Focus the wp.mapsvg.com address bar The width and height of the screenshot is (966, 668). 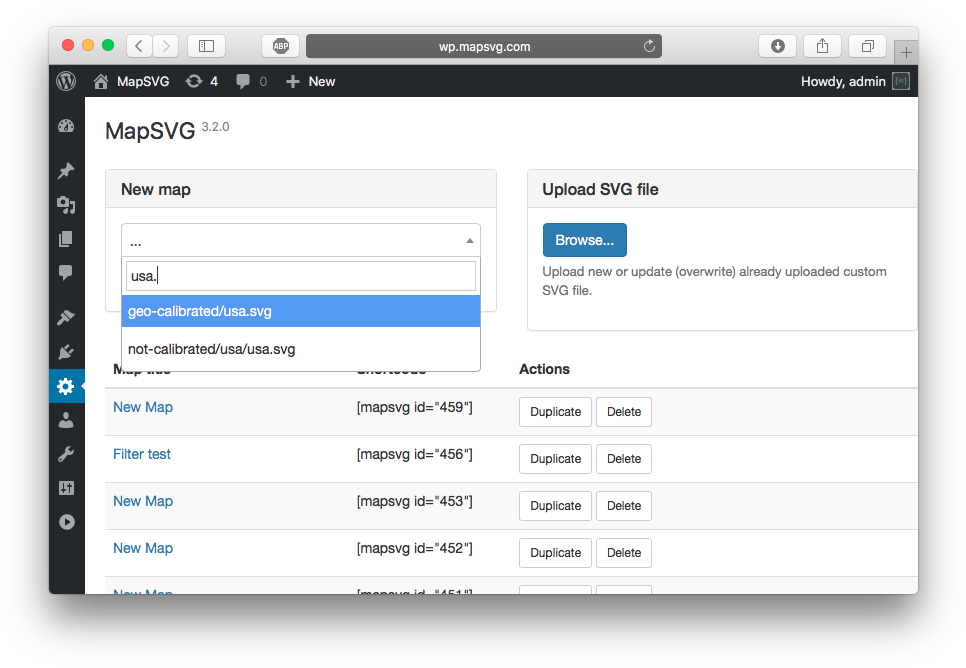point(484,46)
